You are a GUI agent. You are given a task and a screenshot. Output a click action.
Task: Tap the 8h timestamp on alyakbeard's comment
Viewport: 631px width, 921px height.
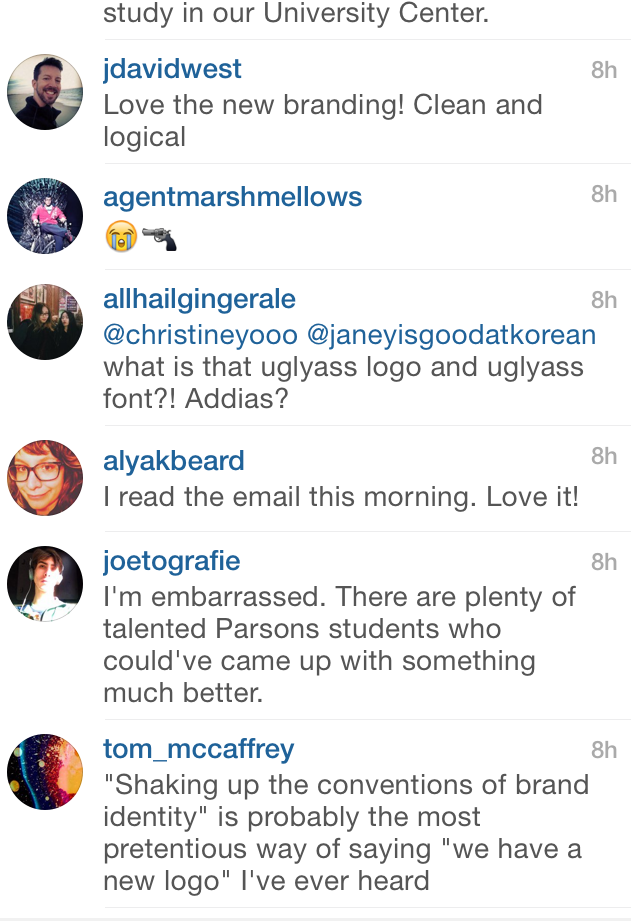pos(604,456)
